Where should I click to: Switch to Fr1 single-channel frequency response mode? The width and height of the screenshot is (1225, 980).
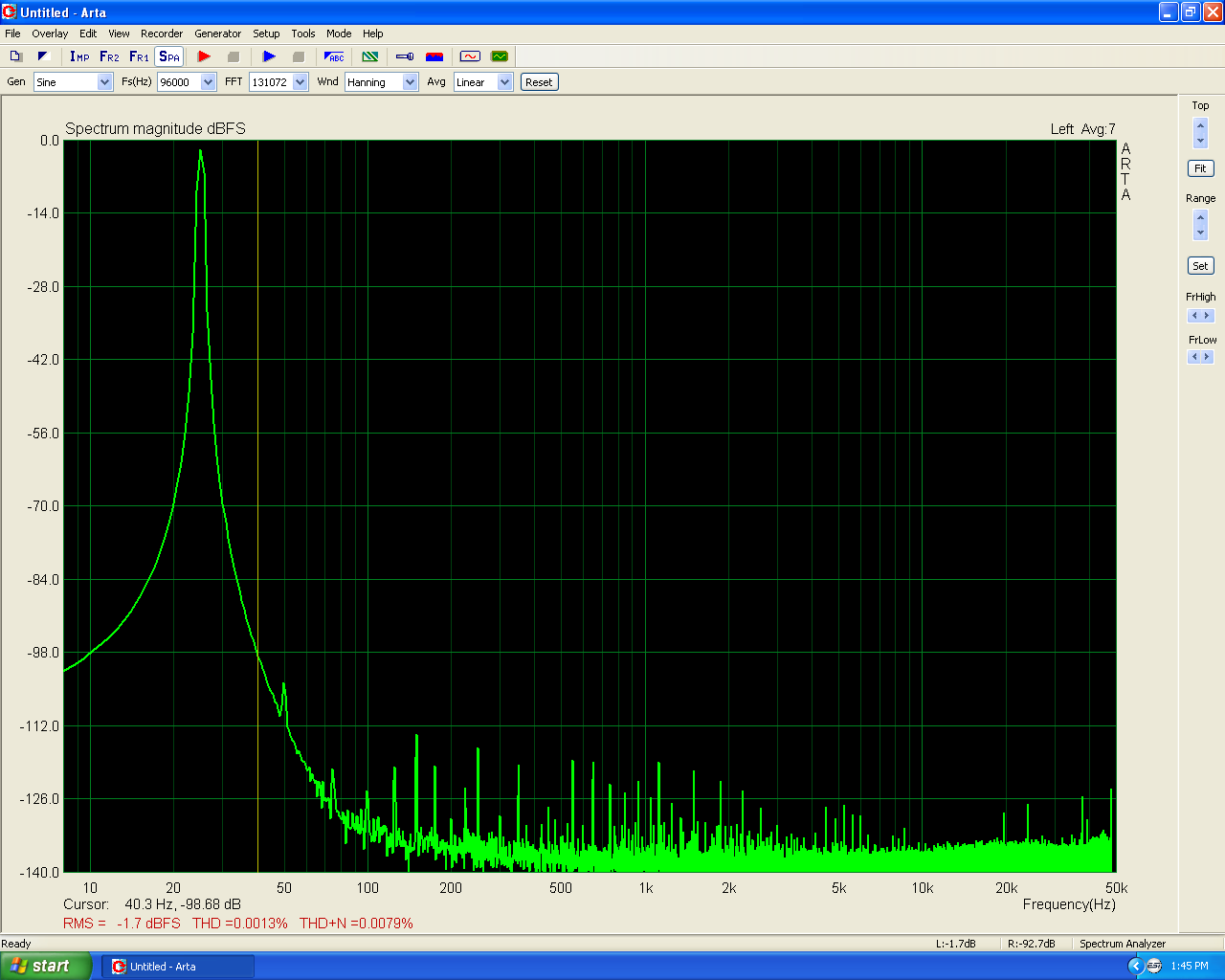pyautogui.click(x=139, y=56)
